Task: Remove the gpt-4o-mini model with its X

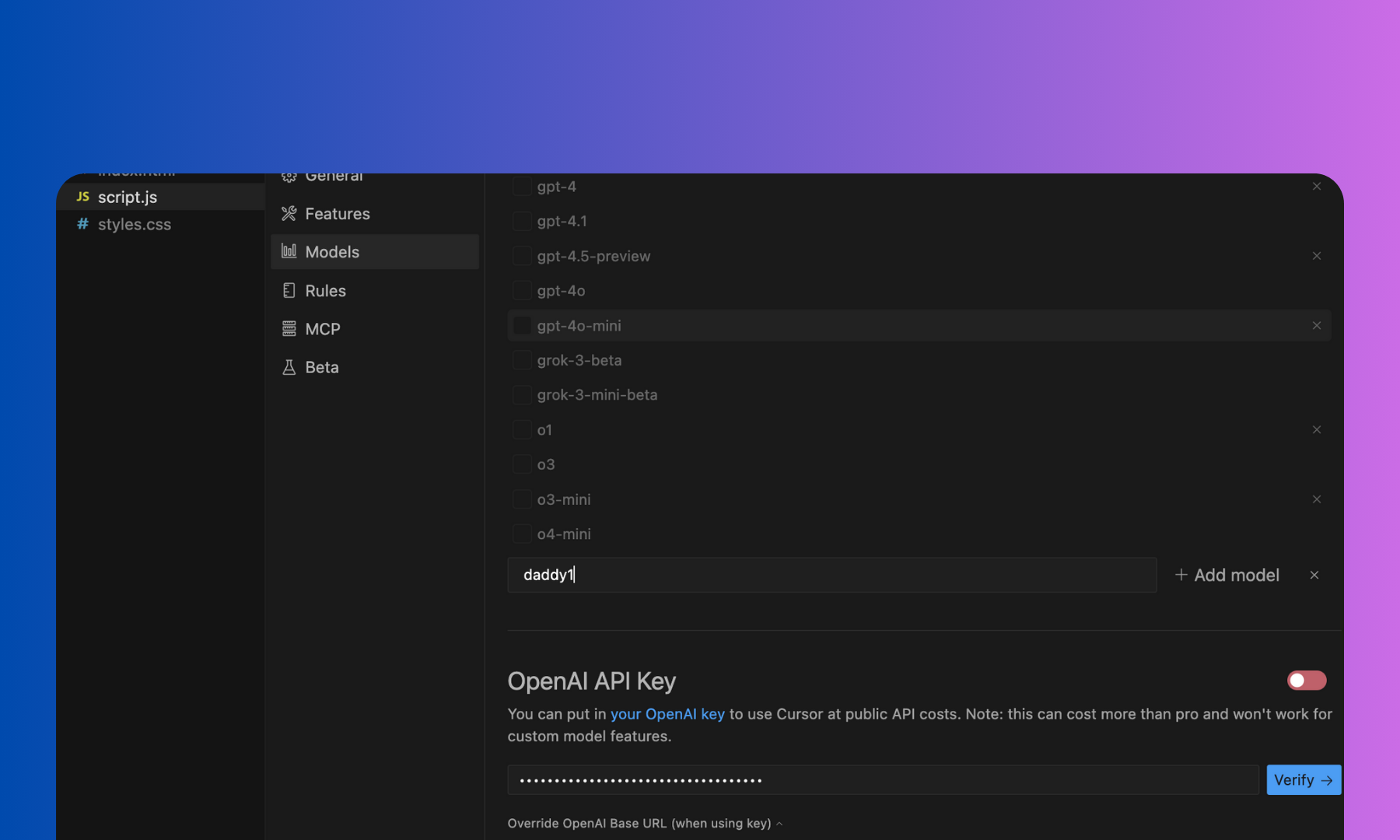Action: [1317, 325]
